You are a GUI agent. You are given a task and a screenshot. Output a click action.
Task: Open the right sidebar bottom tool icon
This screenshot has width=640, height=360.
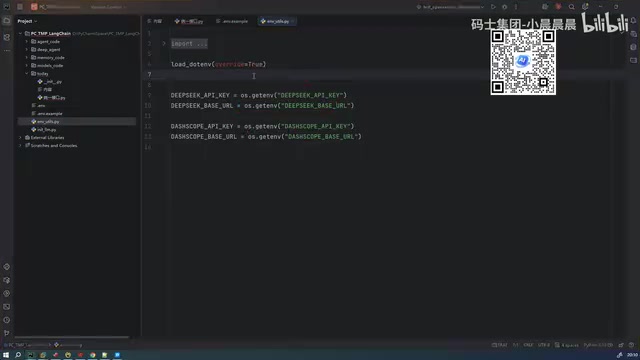633,60
